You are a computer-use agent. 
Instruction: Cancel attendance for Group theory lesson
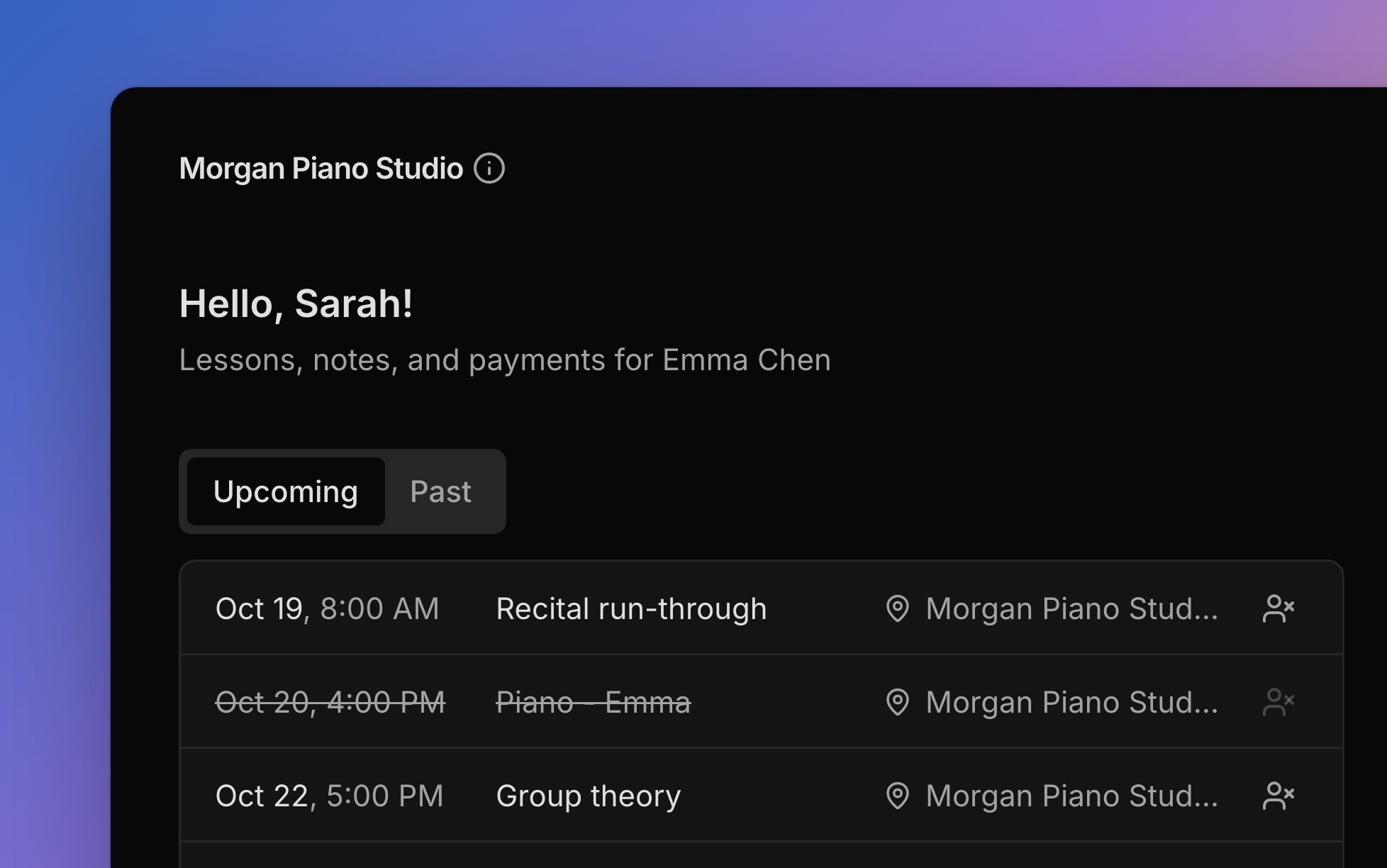coord(1279,796)
